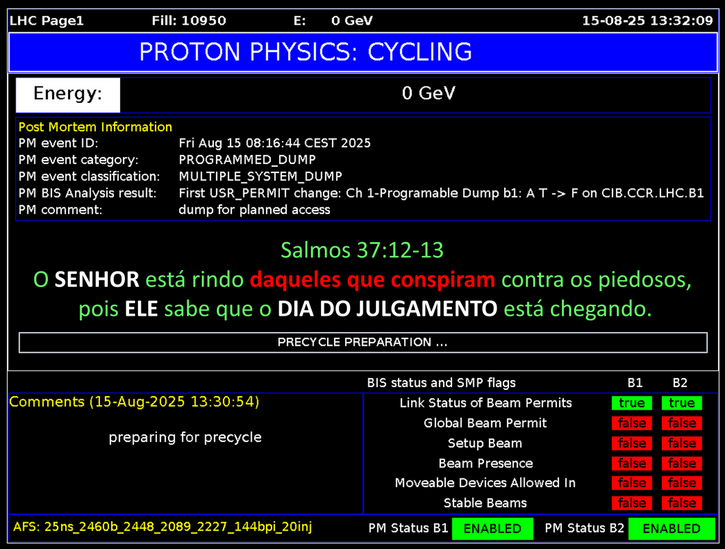The image size is (725, 549).
Task: Select the Post Mortem Information heading
Action: (x=95, y=127)
